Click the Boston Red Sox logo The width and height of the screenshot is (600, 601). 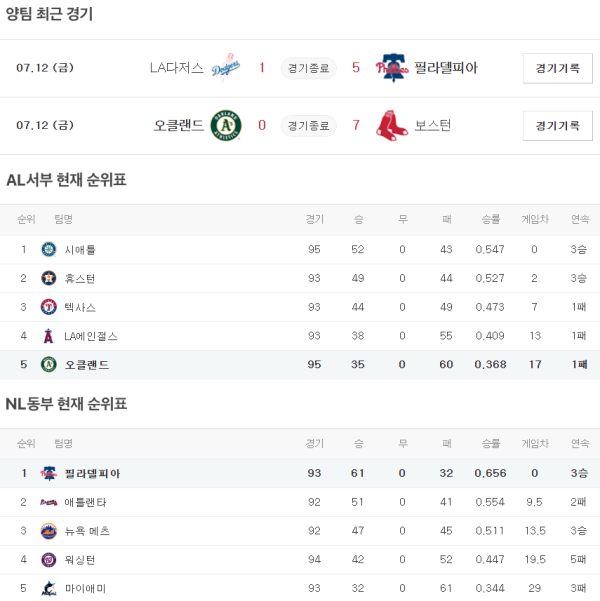392,125
